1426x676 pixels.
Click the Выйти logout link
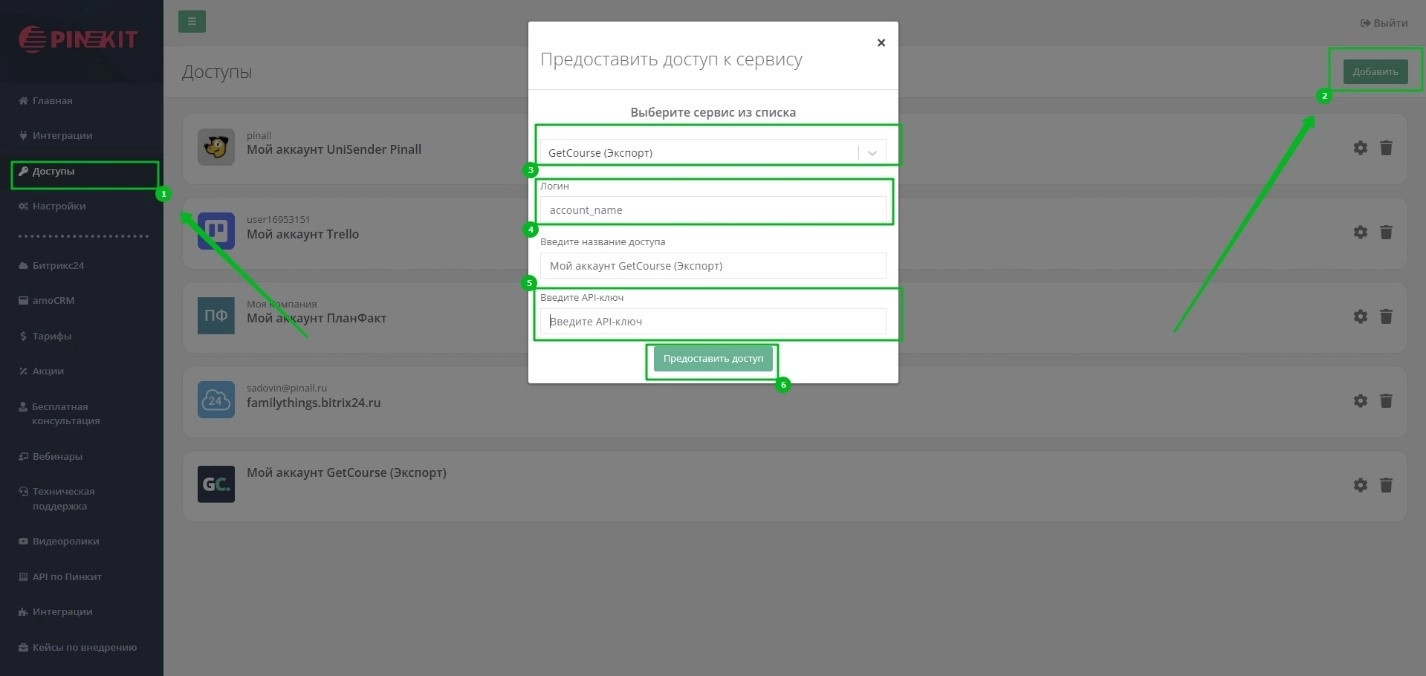pyautogui.click(x=1383, y=23)
